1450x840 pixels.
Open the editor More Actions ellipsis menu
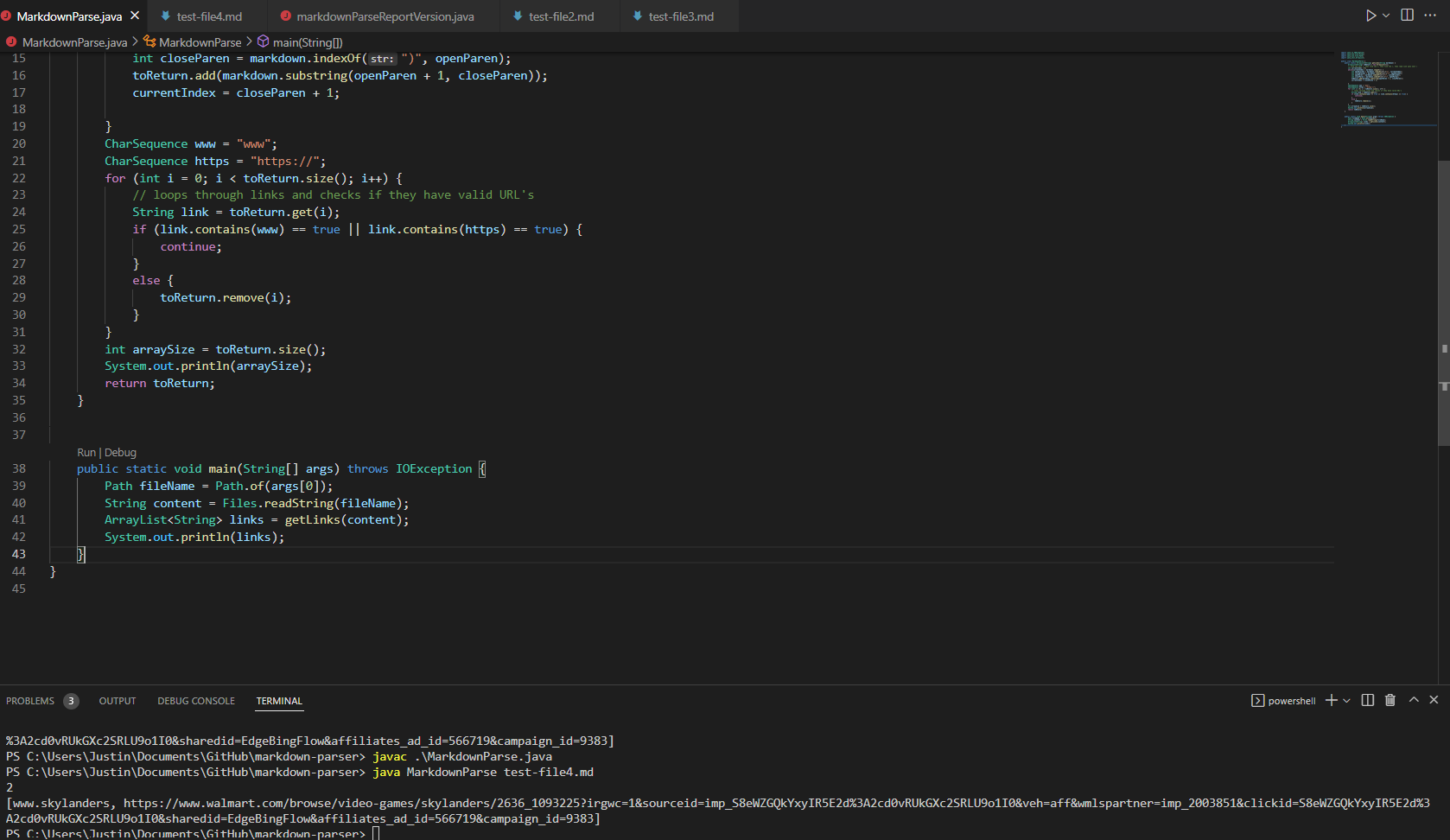point(1430,16)
